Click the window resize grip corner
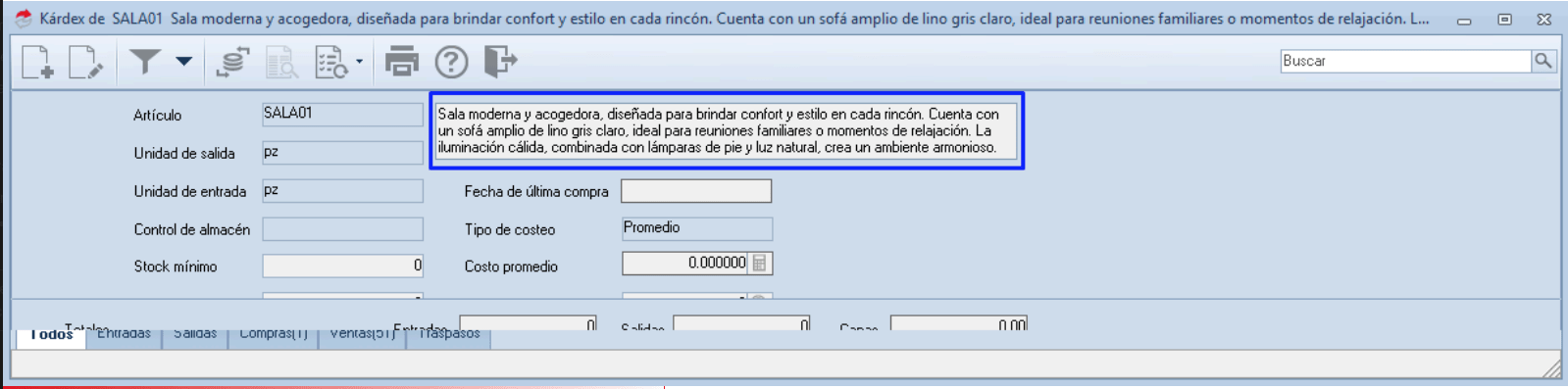 pos(1551,368)
